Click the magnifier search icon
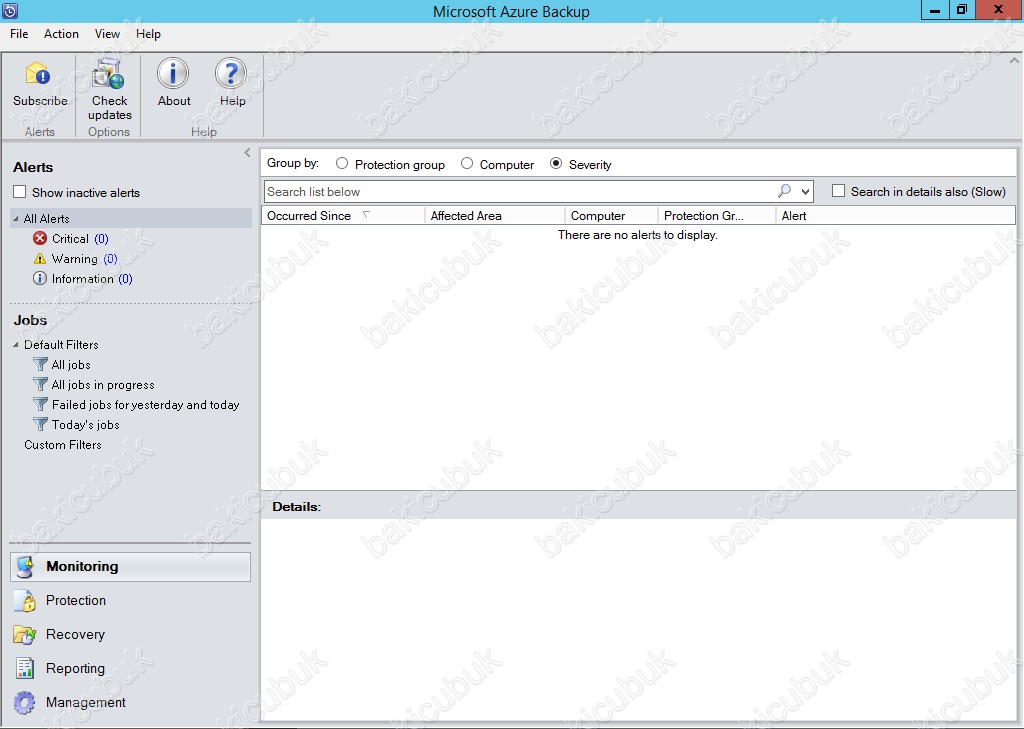This screenshot has width=1024, height=729. click(784, 191)
